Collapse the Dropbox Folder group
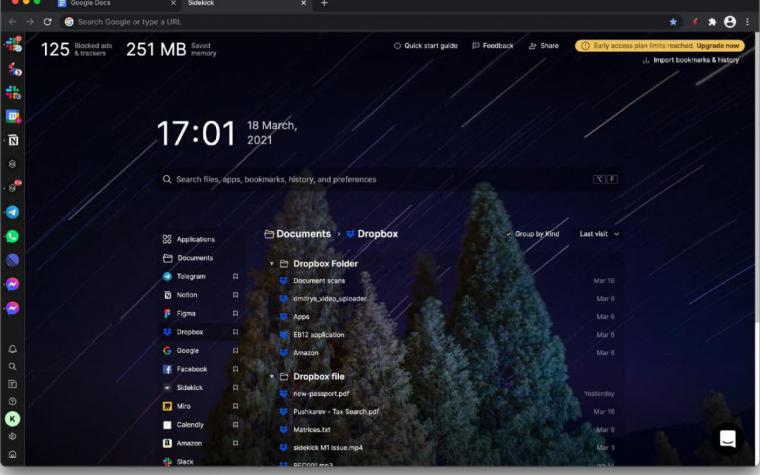 [272, 264]
